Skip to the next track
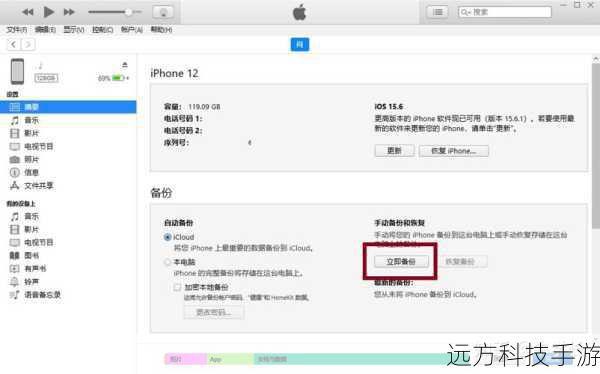Image resolution: width=600 pixels, height=374 pixels. 69,12
